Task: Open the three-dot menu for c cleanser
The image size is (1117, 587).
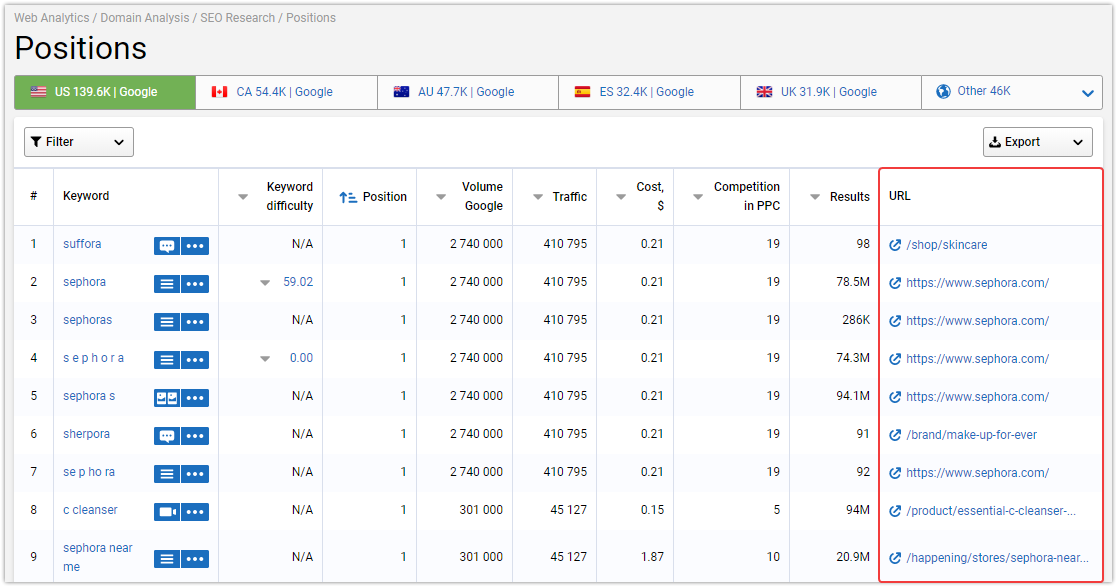Action: pyautogui.click(x=195, y=511)
